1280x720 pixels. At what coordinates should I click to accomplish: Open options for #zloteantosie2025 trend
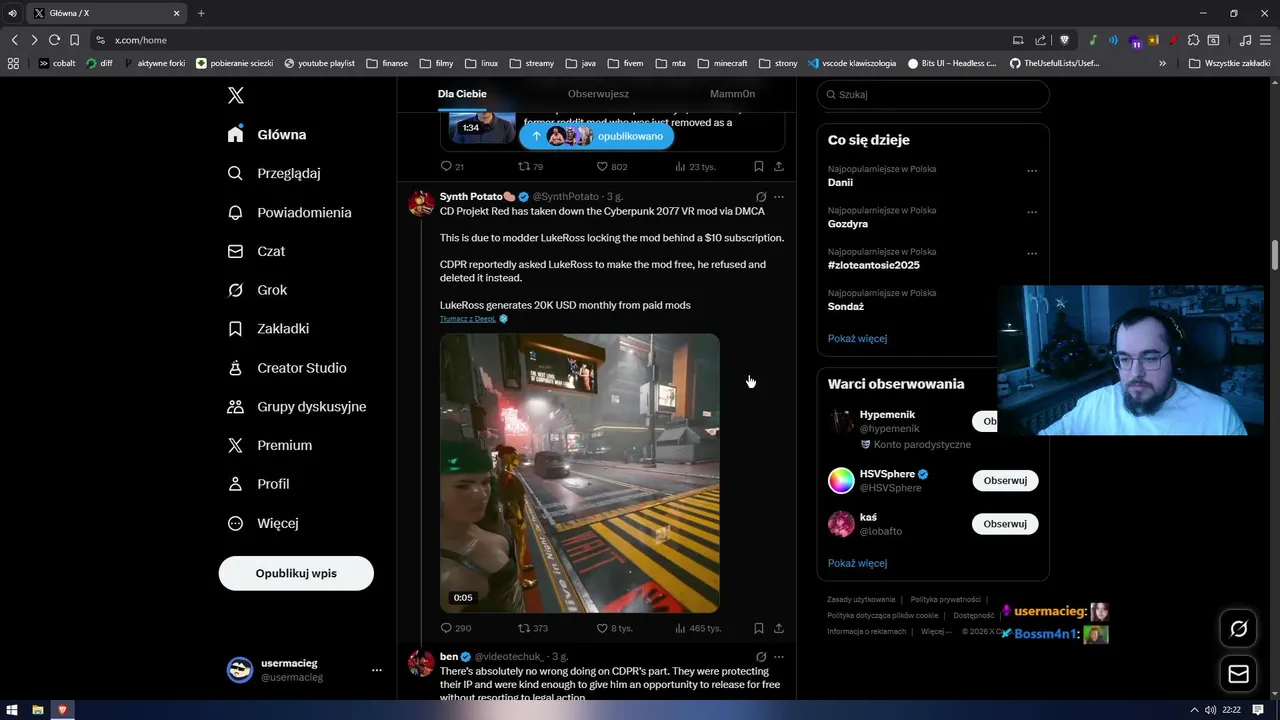(1032, 253)
